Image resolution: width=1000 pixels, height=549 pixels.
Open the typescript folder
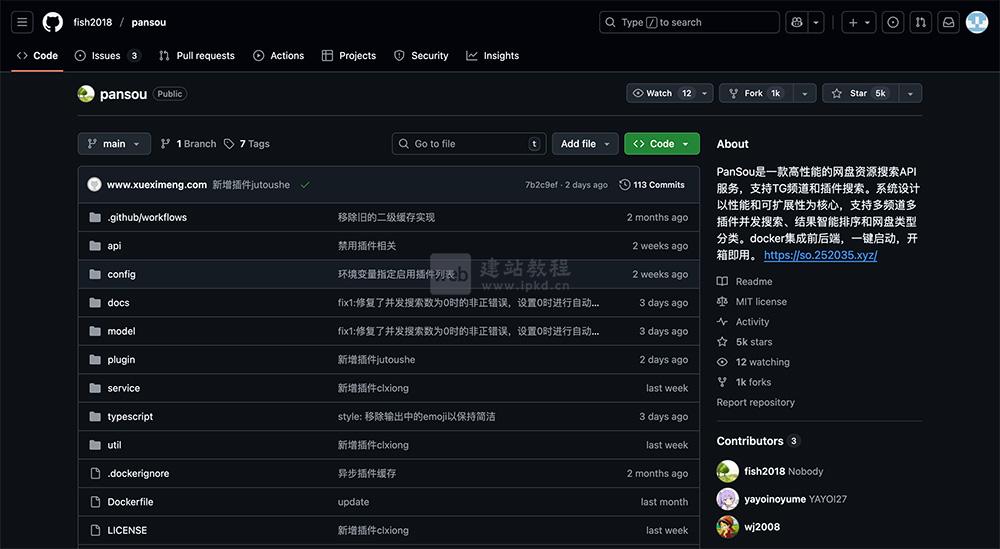pyautogui.click(x=130, y=416)
